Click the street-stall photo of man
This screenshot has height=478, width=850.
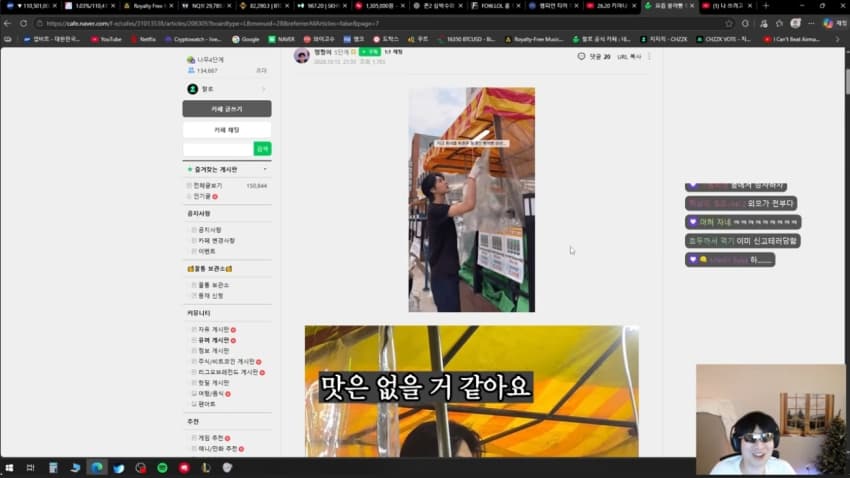click(x=472, y=199)
